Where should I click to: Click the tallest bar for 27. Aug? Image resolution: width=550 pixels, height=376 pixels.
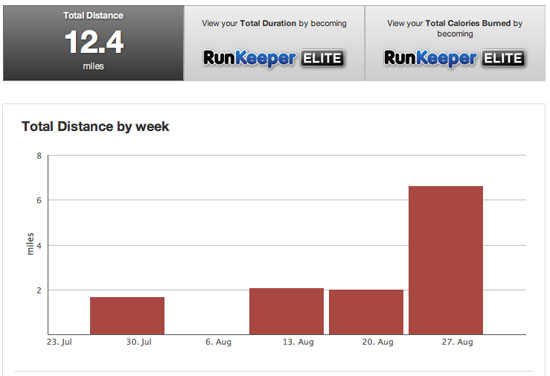coord(445,260)
